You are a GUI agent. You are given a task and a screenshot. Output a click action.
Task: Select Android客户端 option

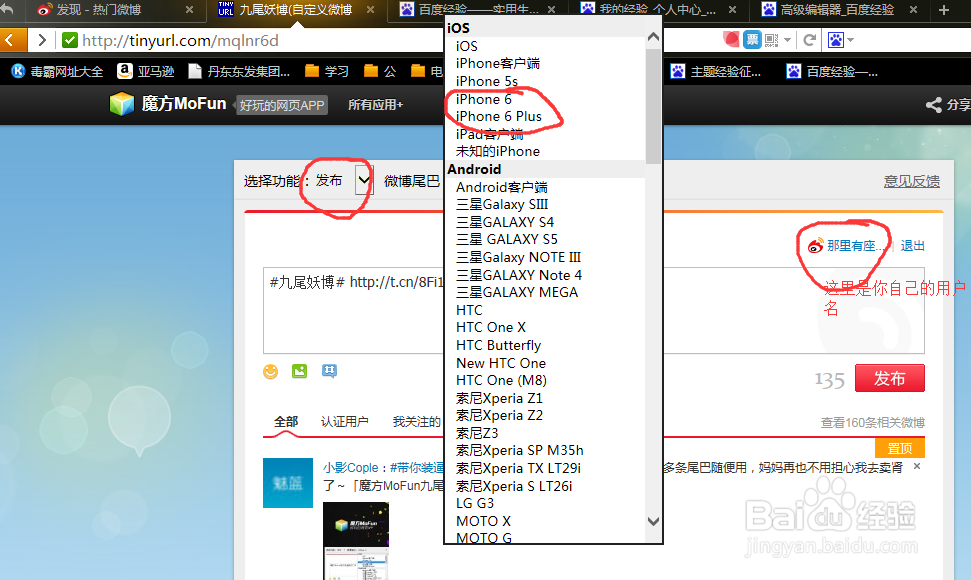pos(502,187)
